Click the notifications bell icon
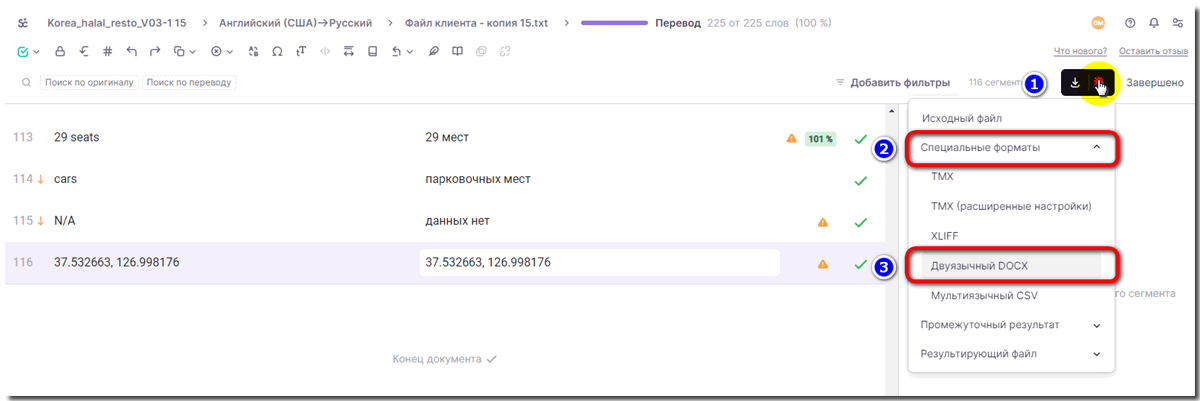 [x=1154, y=22]
